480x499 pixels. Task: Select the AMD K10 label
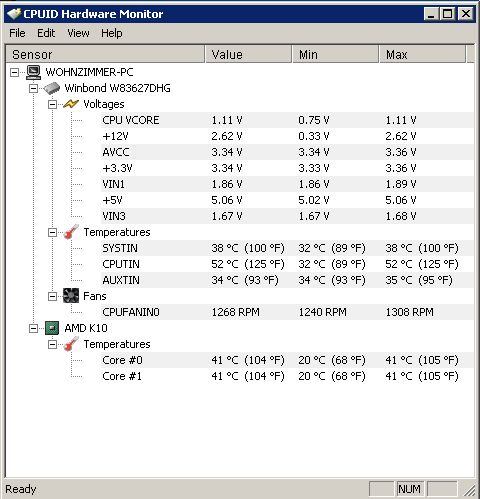86,328
